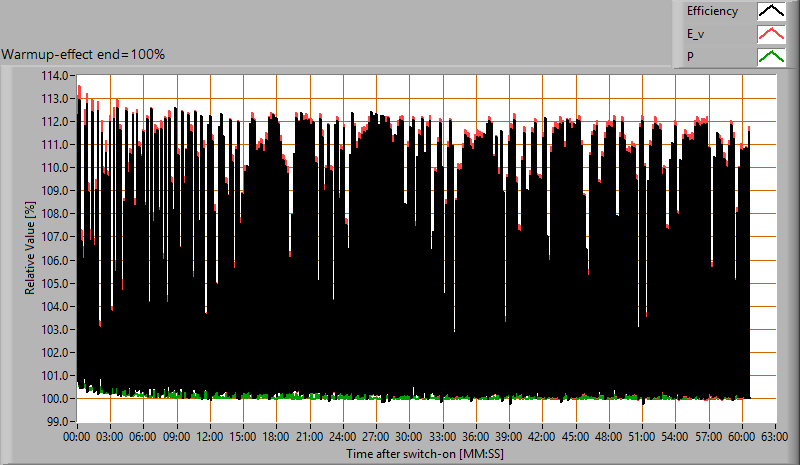Click the Time after switch-on axis title
This screenshot has height=465, width=800.
(x=427, y=453)
